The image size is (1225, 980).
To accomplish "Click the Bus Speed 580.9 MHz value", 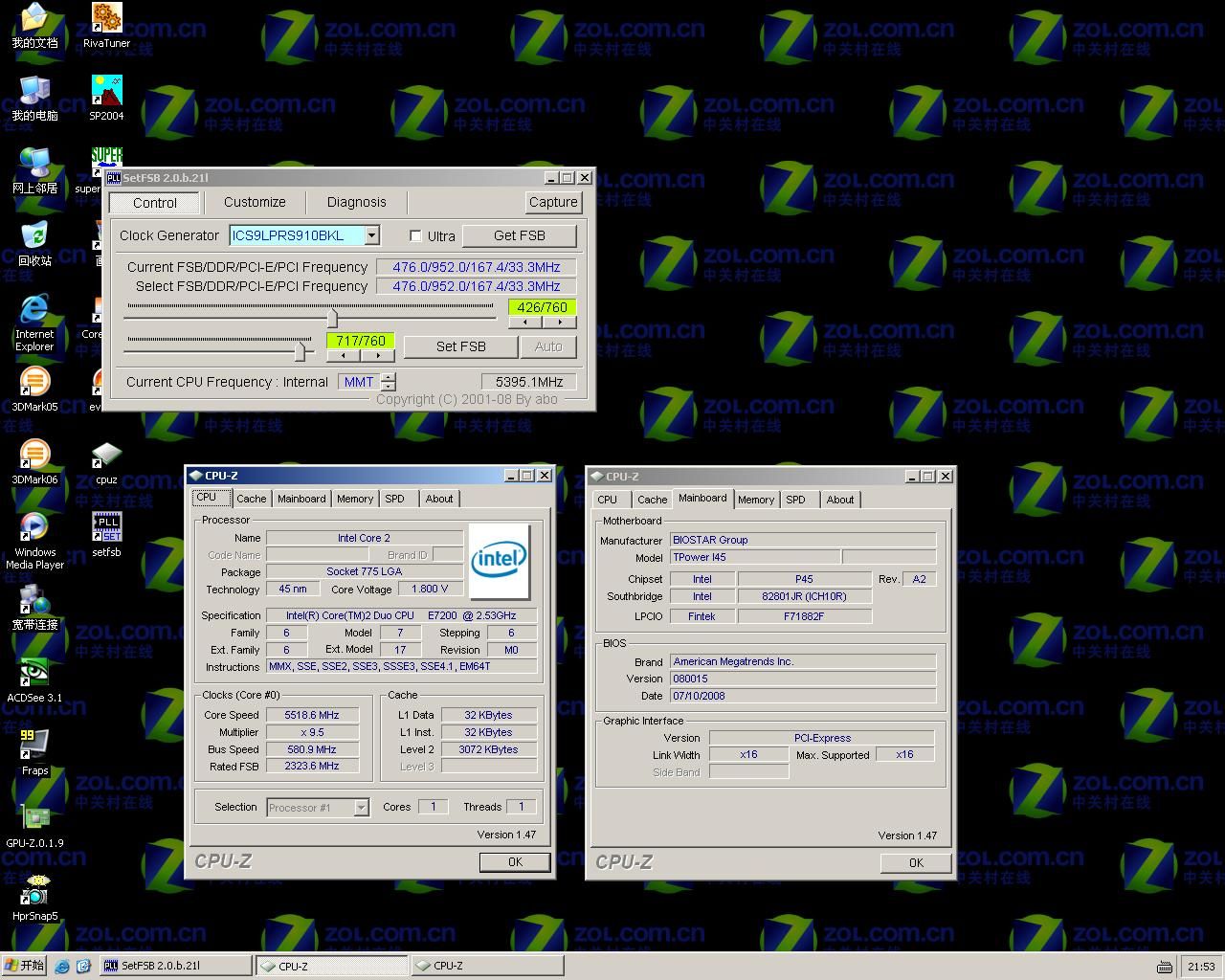I will [312, 749].
